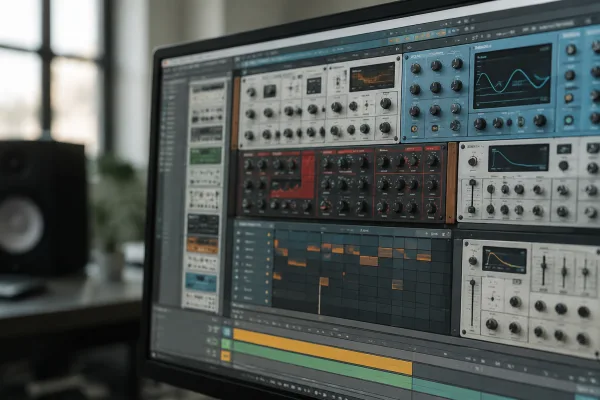Click the last of three vertical sliders, bottom-right module
The width and height of the screenshot is (600, 400).
[x=585, y=273]
